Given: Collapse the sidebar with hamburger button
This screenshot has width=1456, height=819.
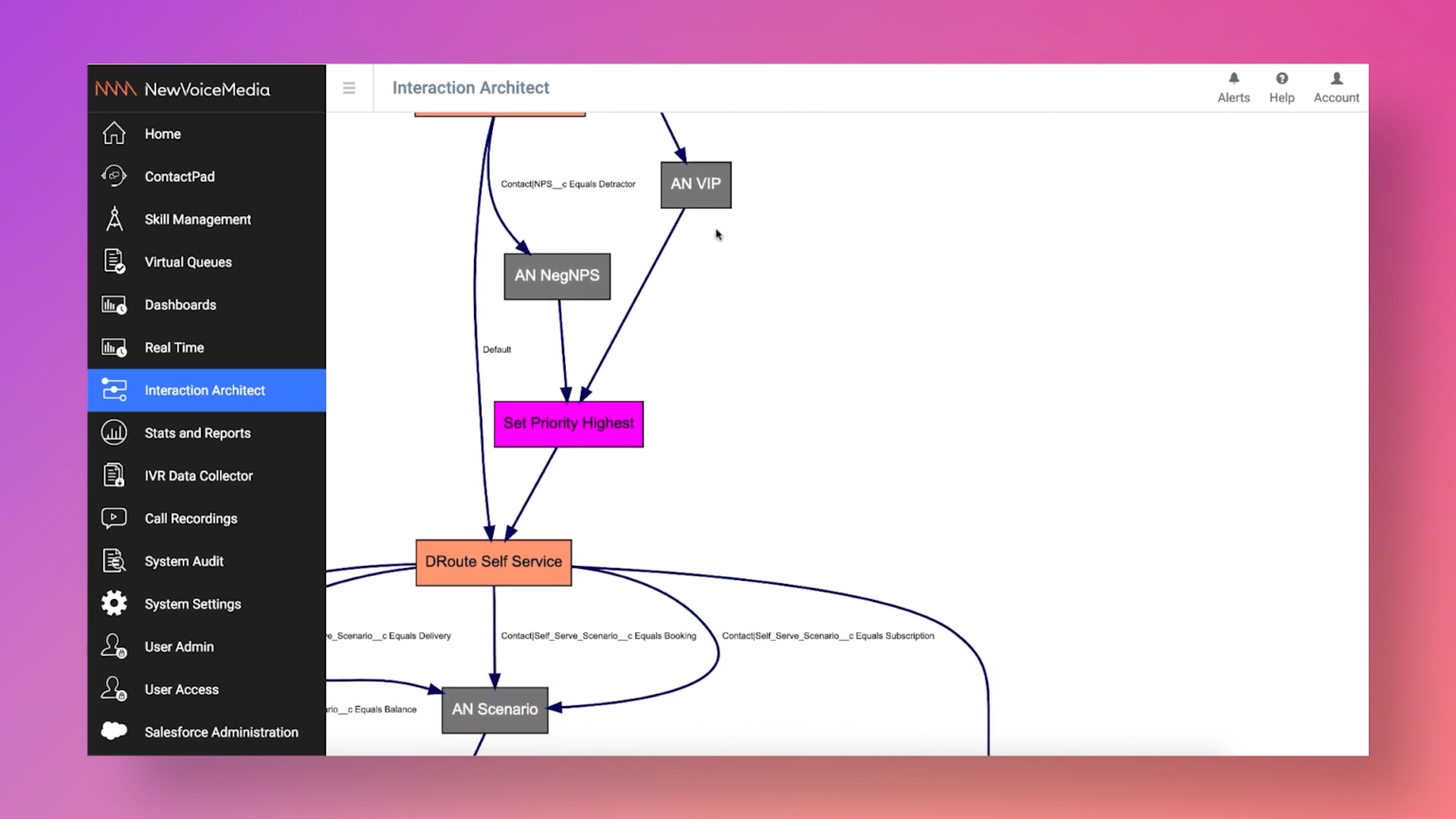Looking at the screenshot, I should click(349, 88).
